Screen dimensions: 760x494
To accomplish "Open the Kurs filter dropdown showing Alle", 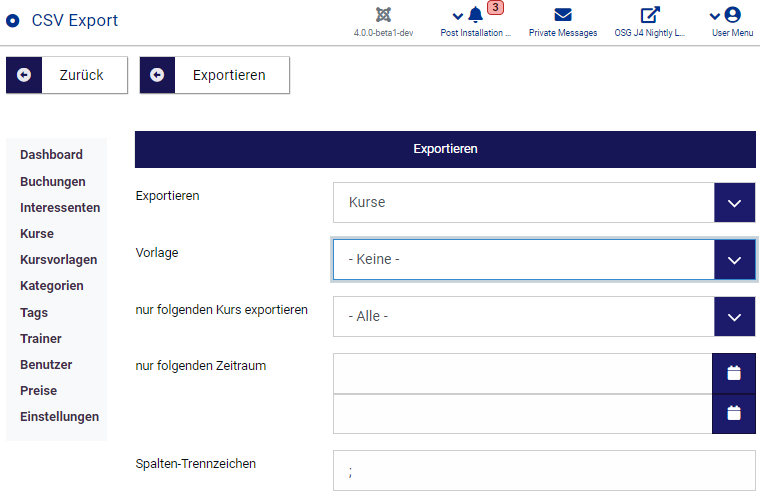I will [735, 317].
